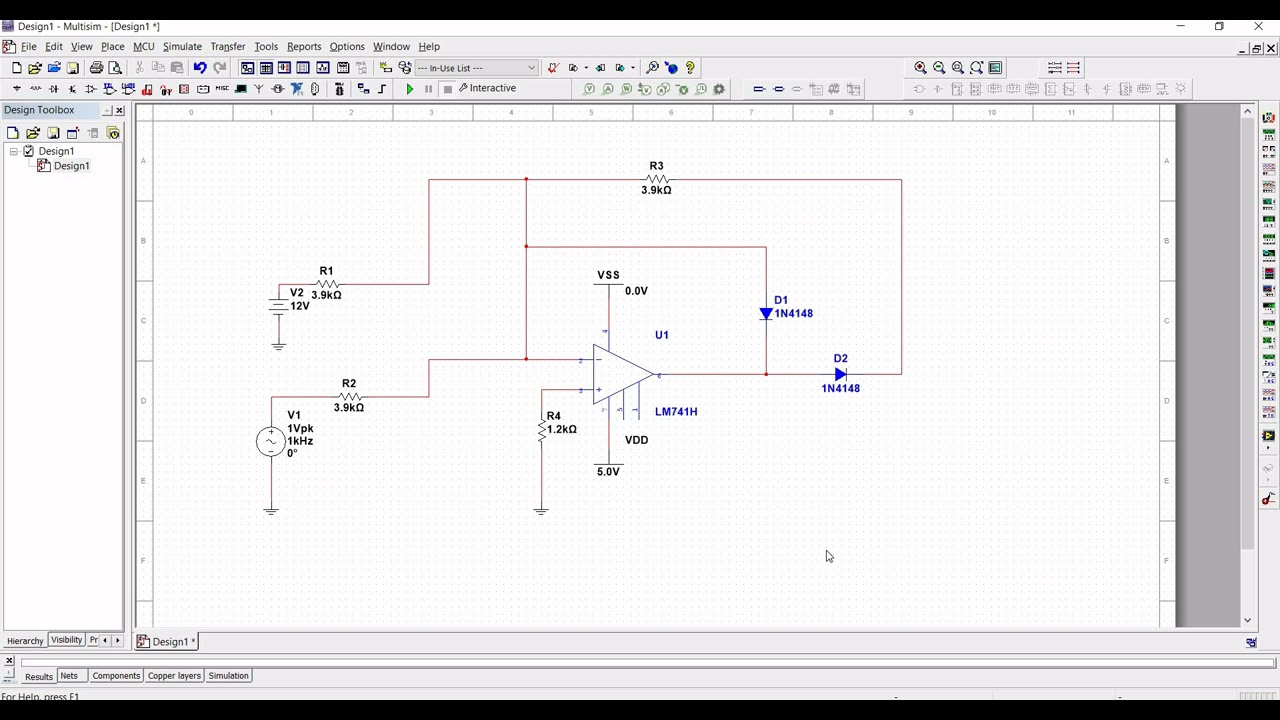The height and width of the screenshot is (720, 1280).
Task: Run the Electrical Rules Check icon
Action: pos(552,68)
